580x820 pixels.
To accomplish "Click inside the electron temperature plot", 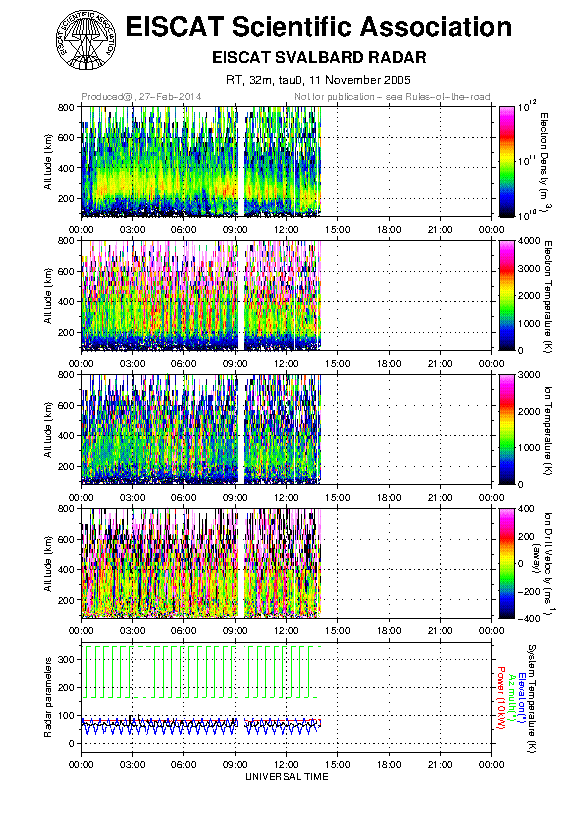I will (x=286, y=295).
